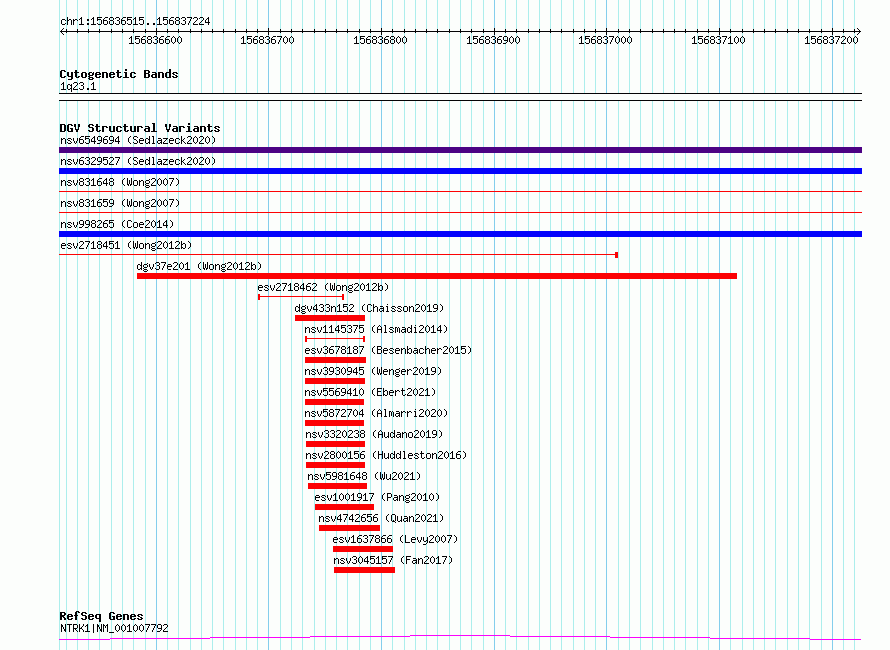
Task: Click the red bar under nsv2800156
Action: pos(335,465)
